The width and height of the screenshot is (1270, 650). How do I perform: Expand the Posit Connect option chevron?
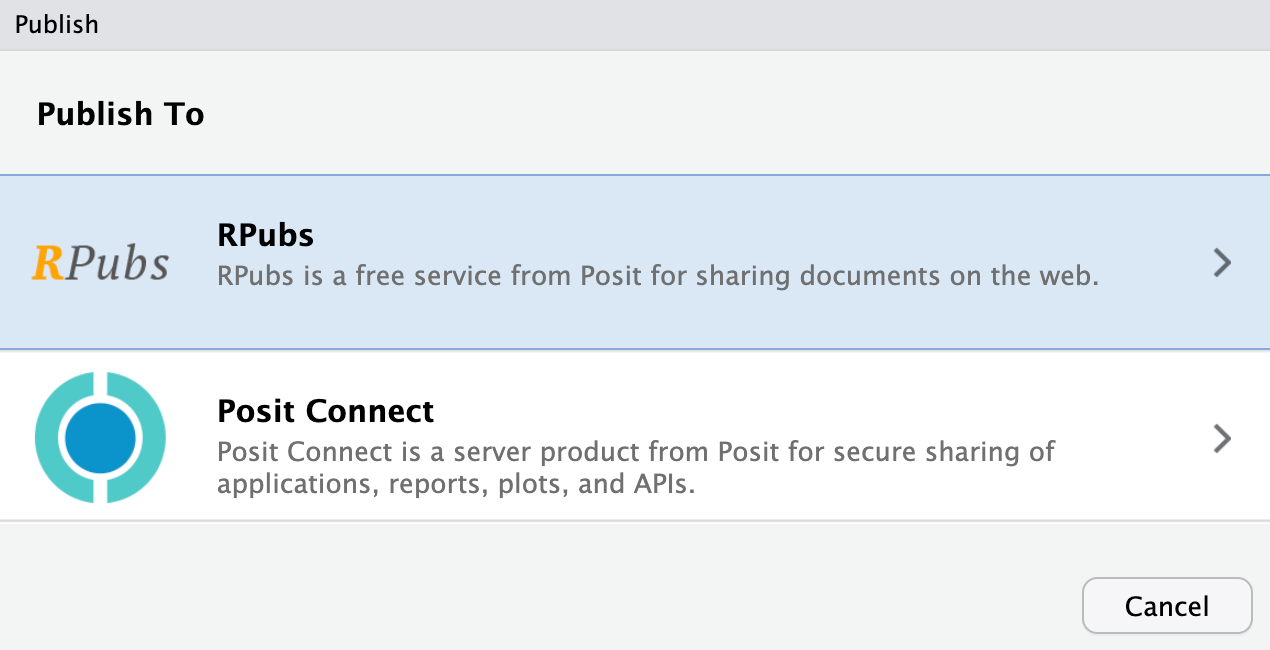click(1221, 437)
